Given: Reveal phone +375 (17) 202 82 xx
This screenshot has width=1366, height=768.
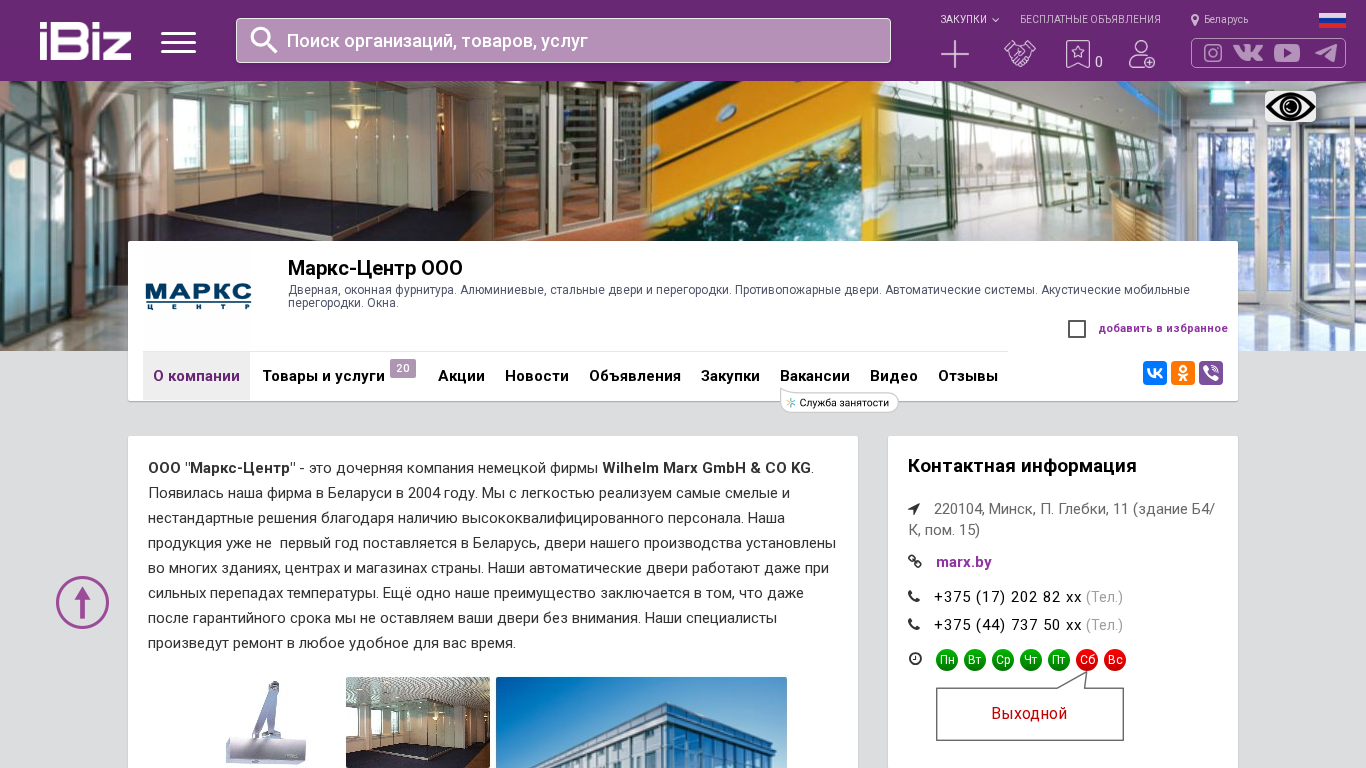Looking at the screenshot, I should click(x=1008, y=597).
